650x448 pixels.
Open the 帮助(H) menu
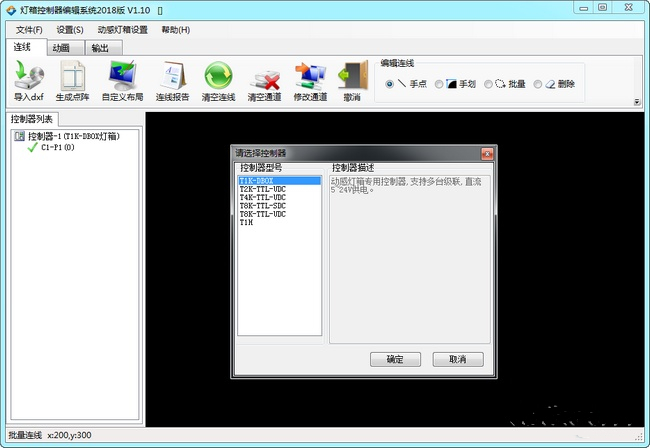[176, 30]
